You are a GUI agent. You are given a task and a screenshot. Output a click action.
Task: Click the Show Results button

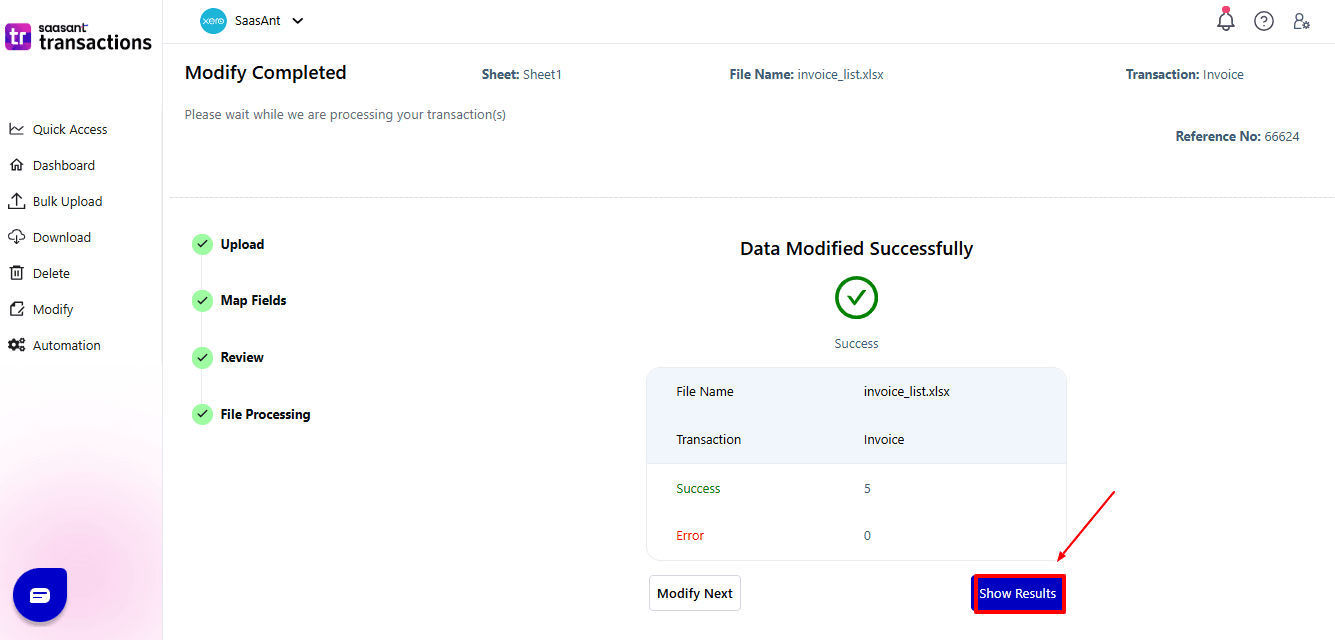1018,593
